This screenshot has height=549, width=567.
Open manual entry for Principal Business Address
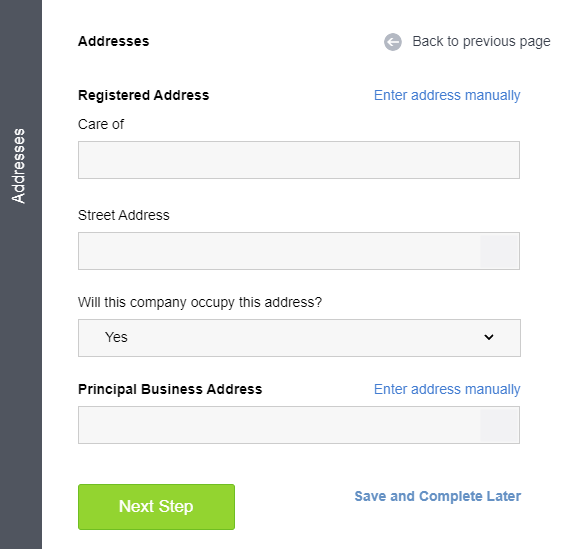pos(447,390)
